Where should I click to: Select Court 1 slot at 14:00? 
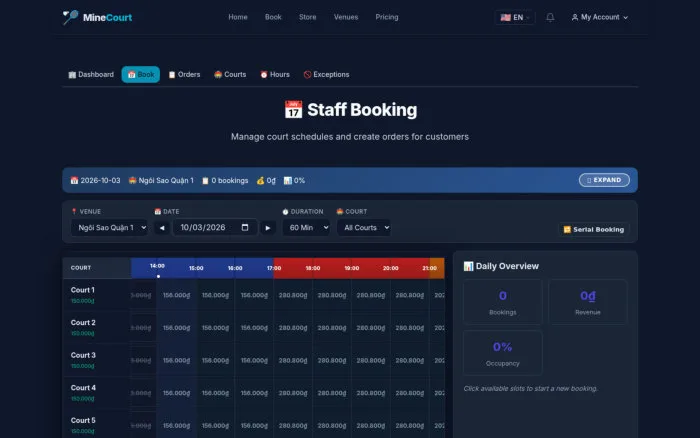coord(176,295)
